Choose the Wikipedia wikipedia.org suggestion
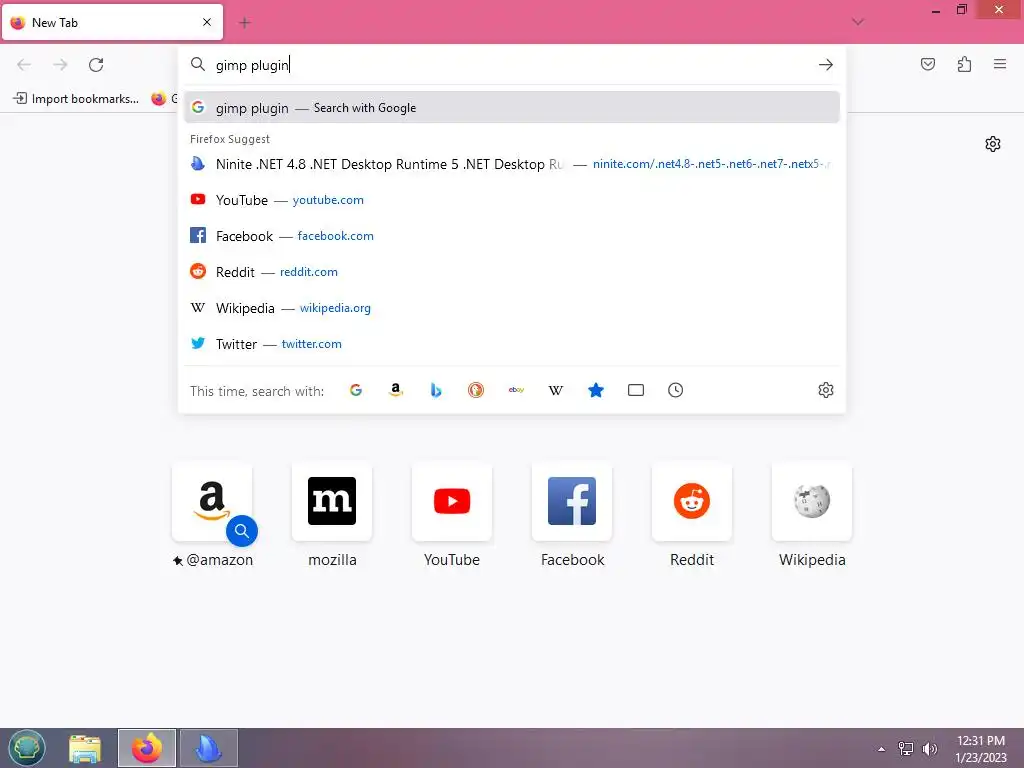 [x=511, y=308]
